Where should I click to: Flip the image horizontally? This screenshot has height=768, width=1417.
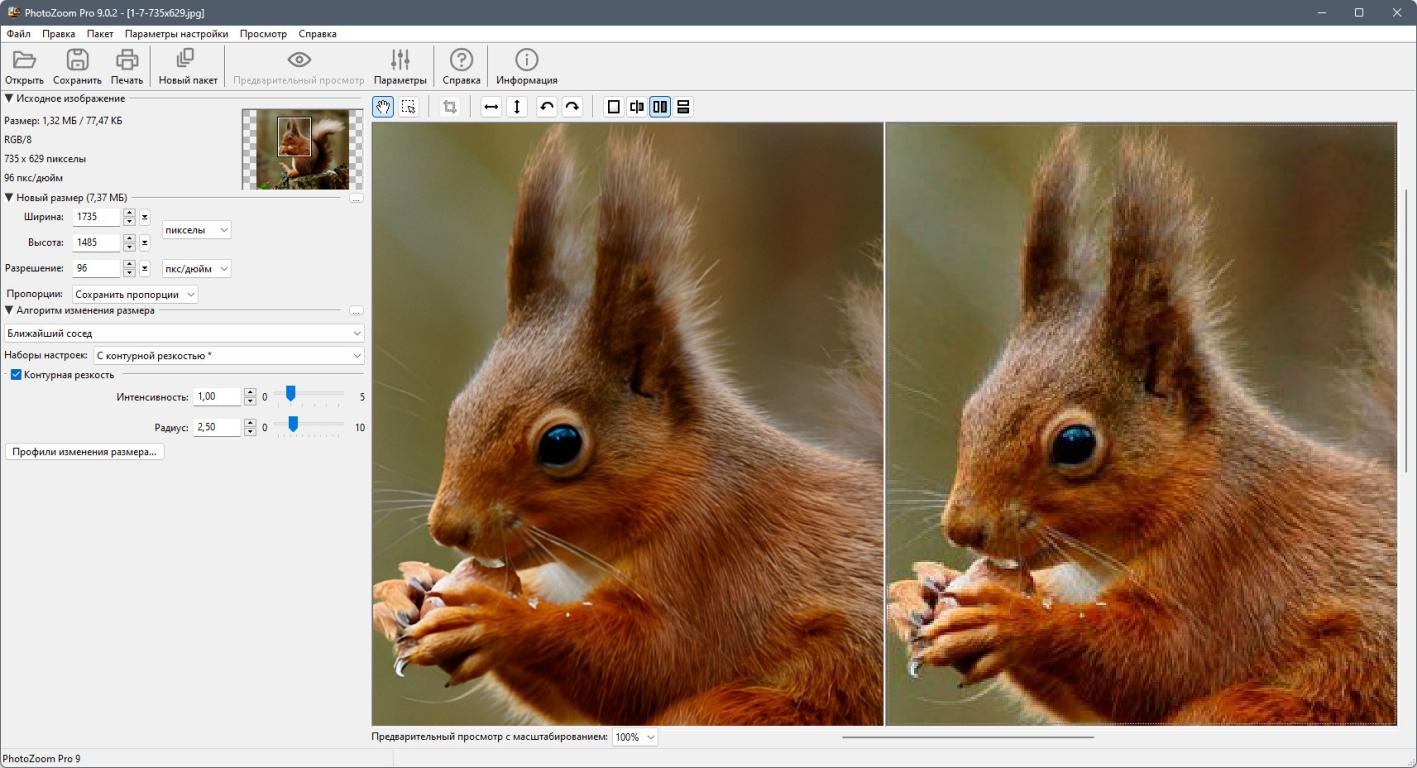pos(491,107)
